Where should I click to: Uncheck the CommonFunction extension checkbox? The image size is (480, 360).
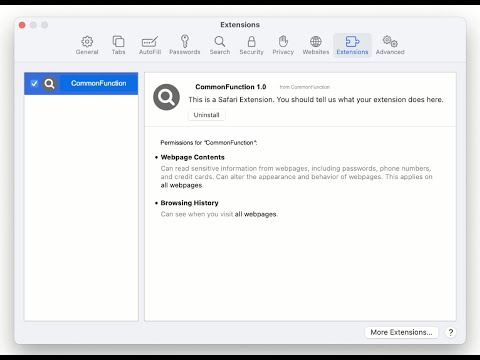coord(34,83)
